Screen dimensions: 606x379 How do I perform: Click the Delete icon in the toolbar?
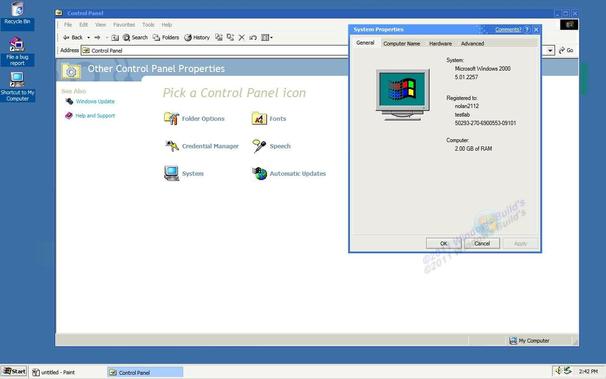point(242,37)
